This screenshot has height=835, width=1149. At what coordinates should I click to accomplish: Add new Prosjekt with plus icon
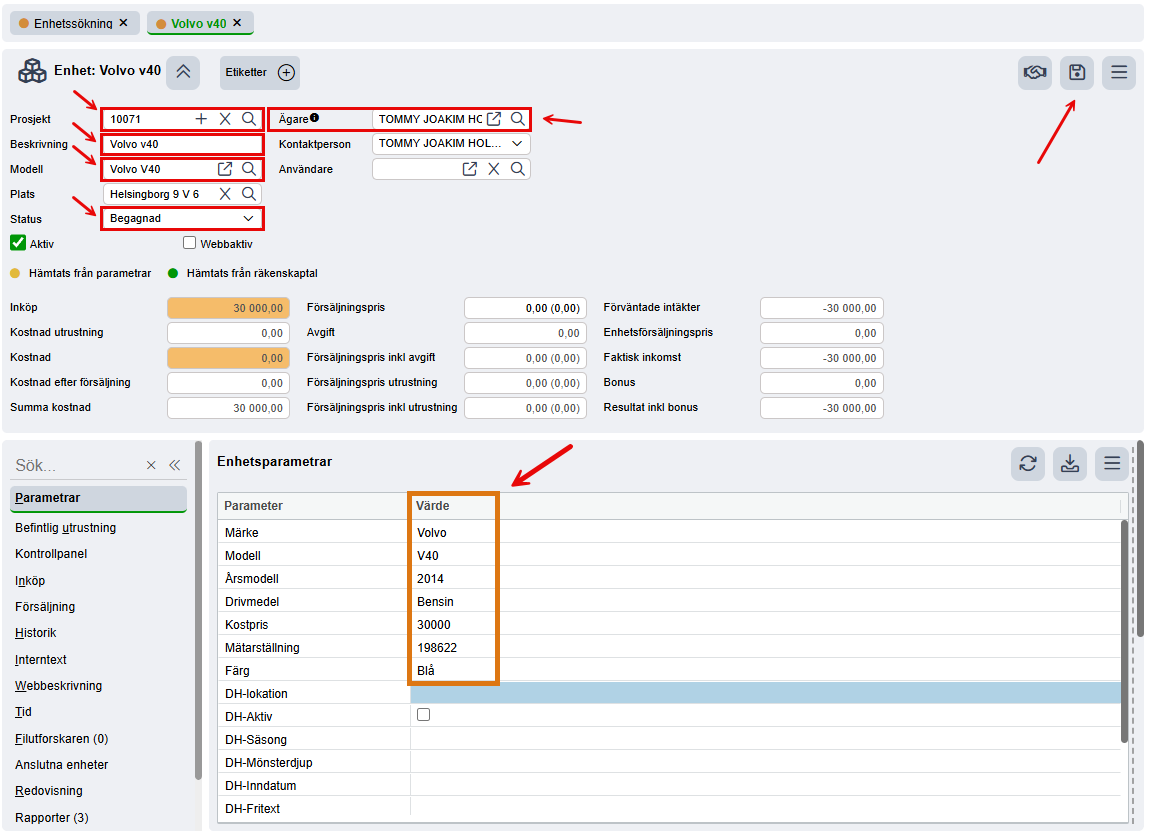tap(202, 119)
